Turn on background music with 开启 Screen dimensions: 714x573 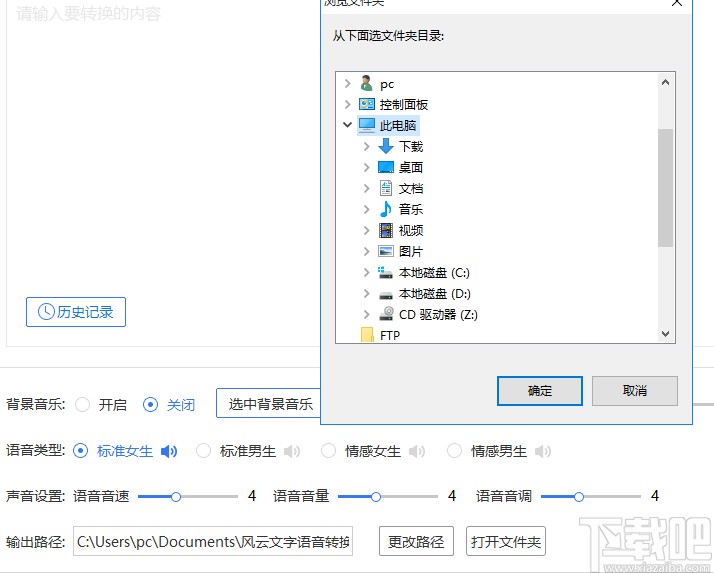[x=82, y=404]
